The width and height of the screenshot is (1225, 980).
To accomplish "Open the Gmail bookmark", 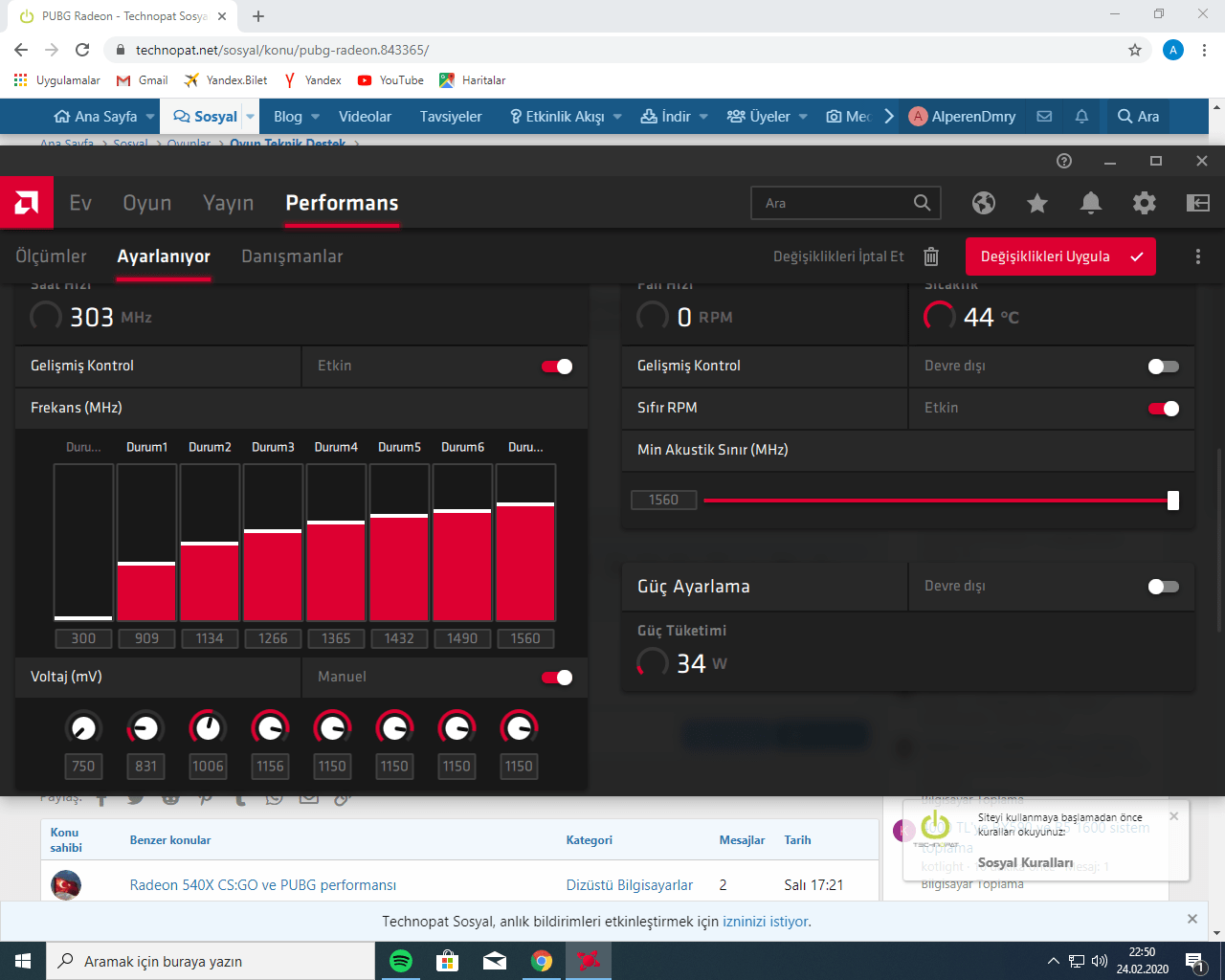I will pos(142,80).
